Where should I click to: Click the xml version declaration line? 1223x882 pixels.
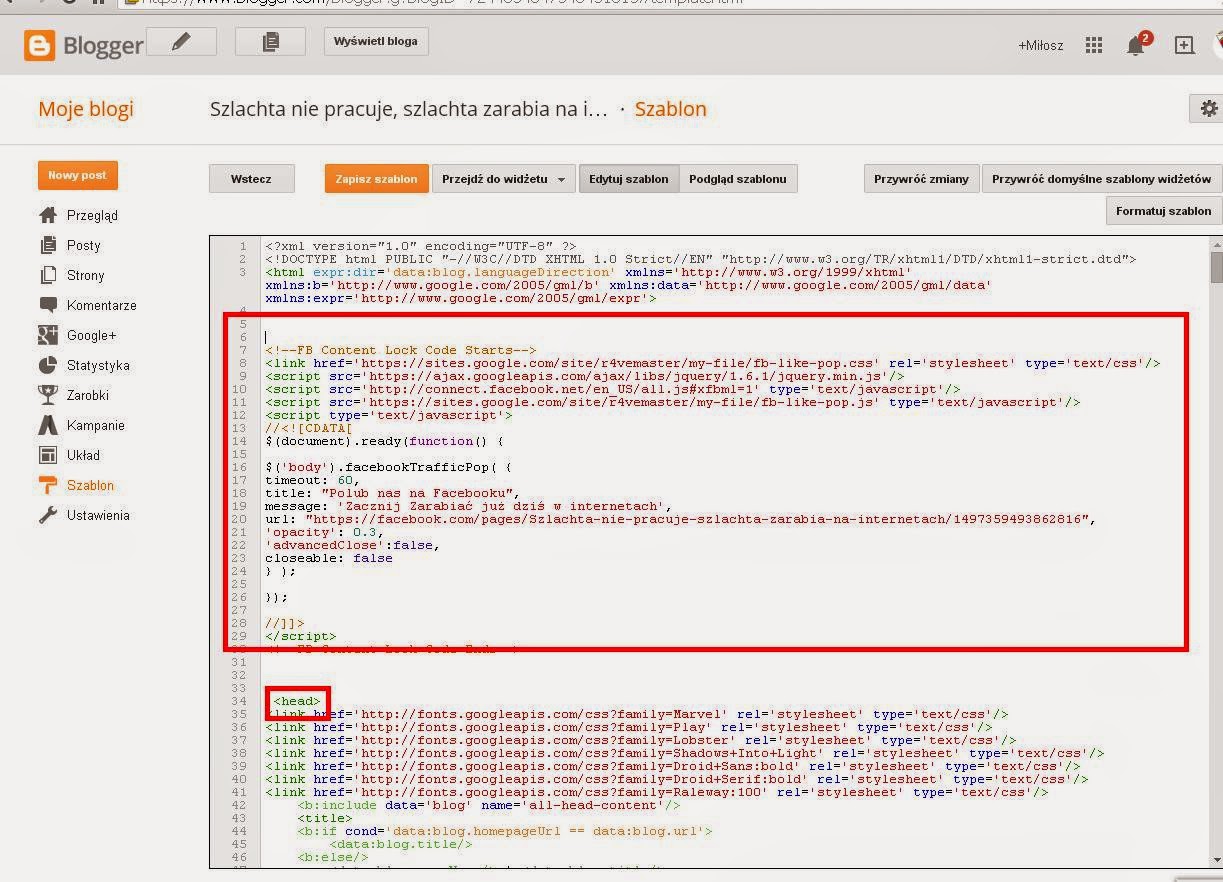pos(421,246)
